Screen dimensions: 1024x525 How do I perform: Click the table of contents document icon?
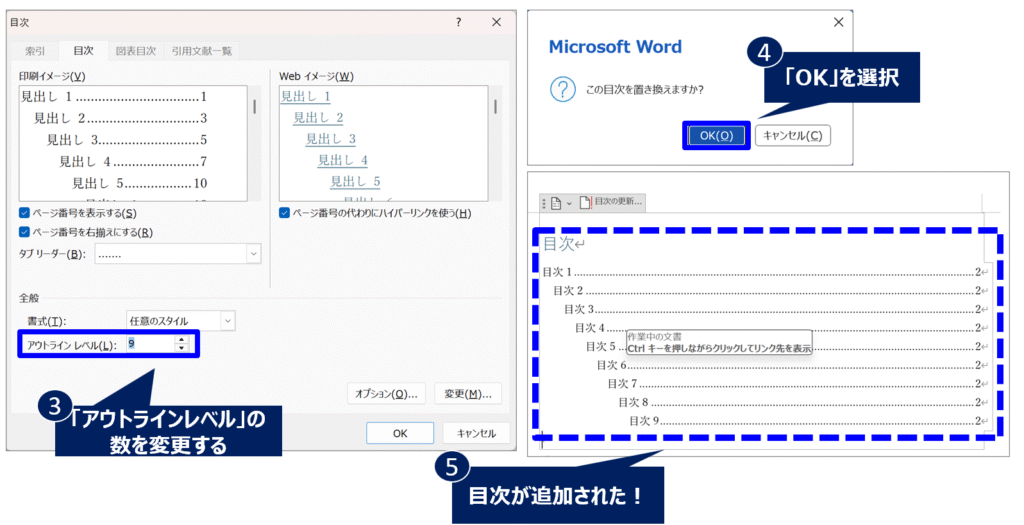tap(556, 203)
